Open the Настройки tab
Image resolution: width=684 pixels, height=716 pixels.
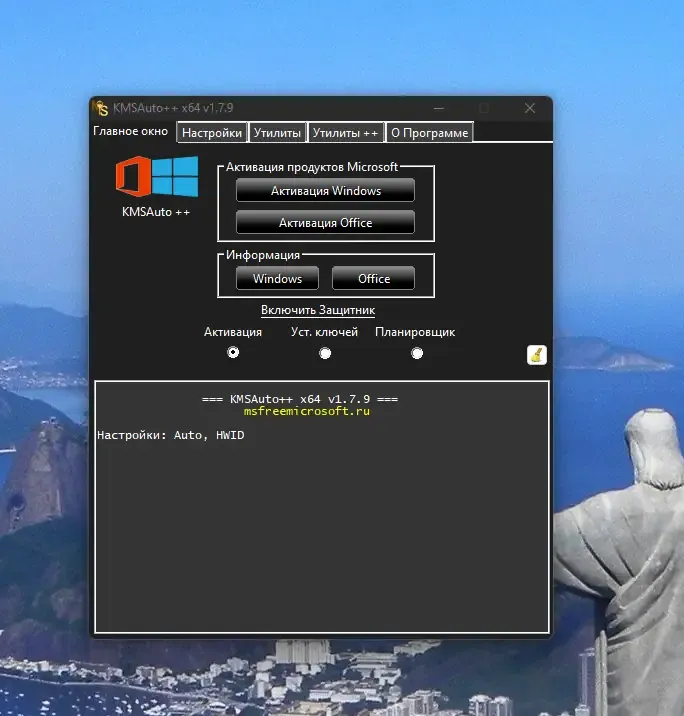pyautogui.click(x=212, y=133)
